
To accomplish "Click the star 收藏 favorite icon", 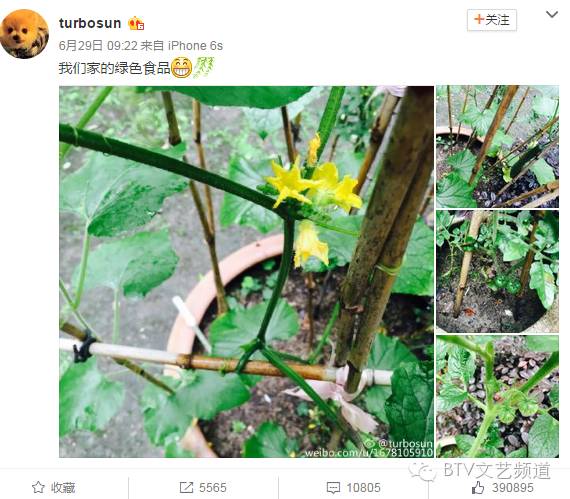I will 38,487.
